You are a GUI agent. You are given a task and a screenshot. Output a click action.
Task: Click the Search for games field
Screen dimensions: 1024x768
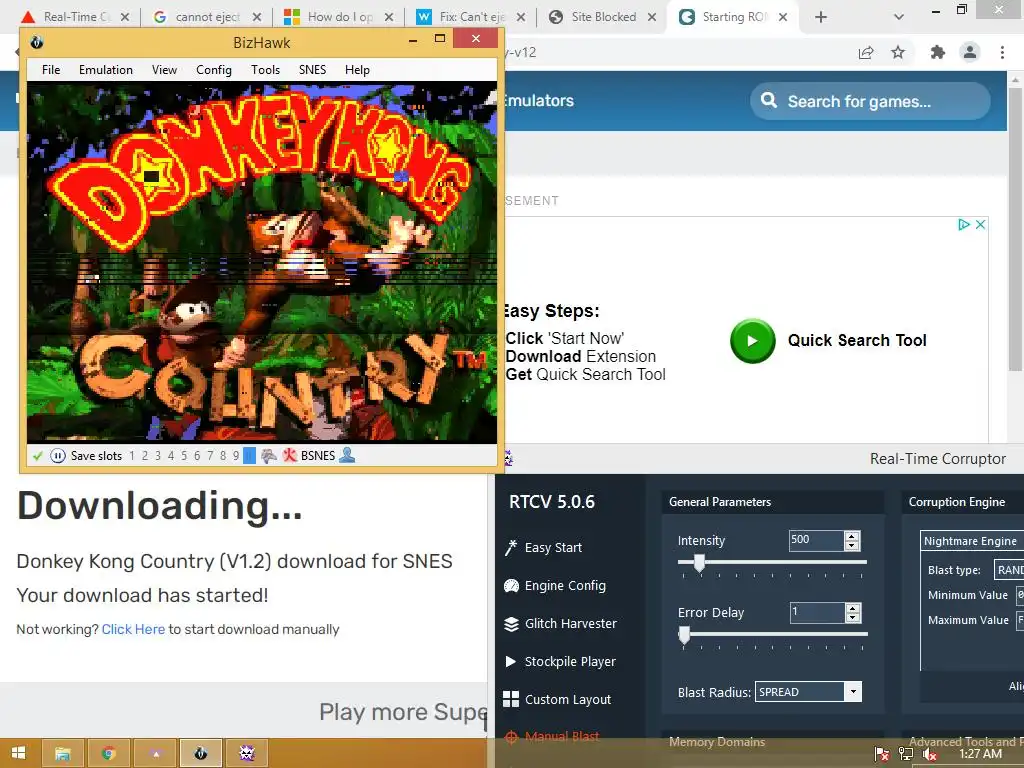(x=870, y=101)
